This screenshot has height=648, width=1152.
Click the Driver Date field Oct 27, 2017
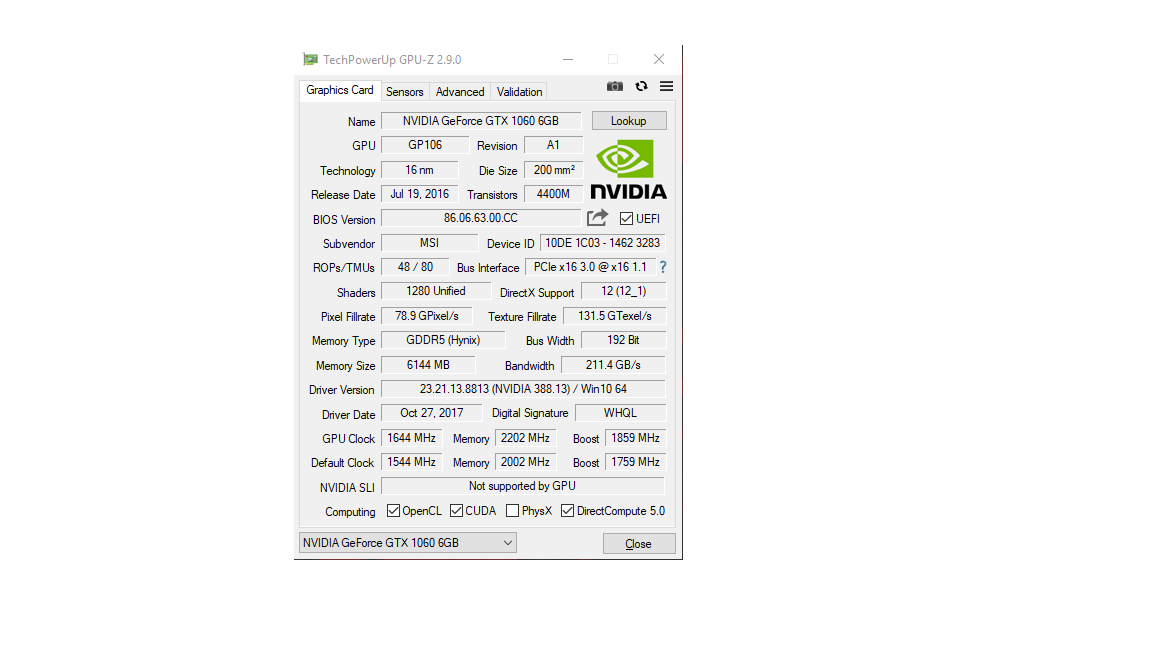[431, 413]
